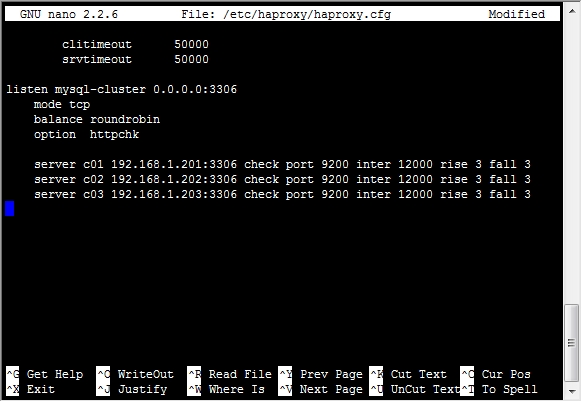Click the blue text cursor block
Screen dimensions: 582x402
(x=10, y=208)
